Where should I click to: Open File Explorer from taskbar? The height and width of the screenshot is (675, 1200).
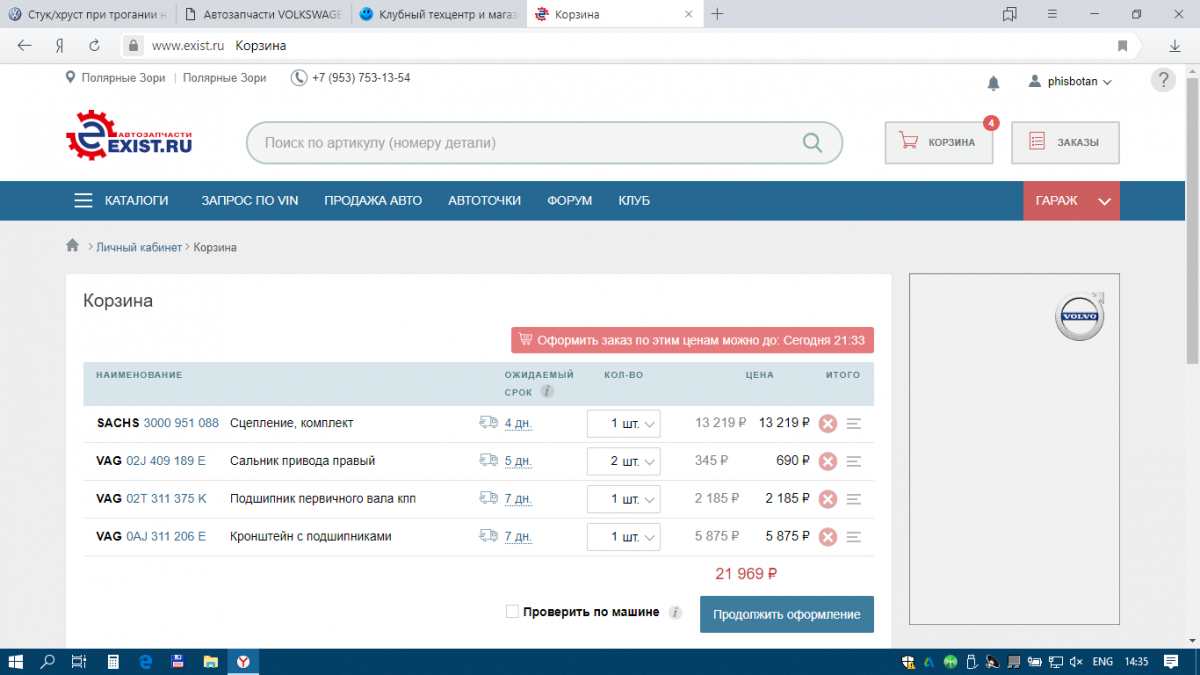(210, 661)
